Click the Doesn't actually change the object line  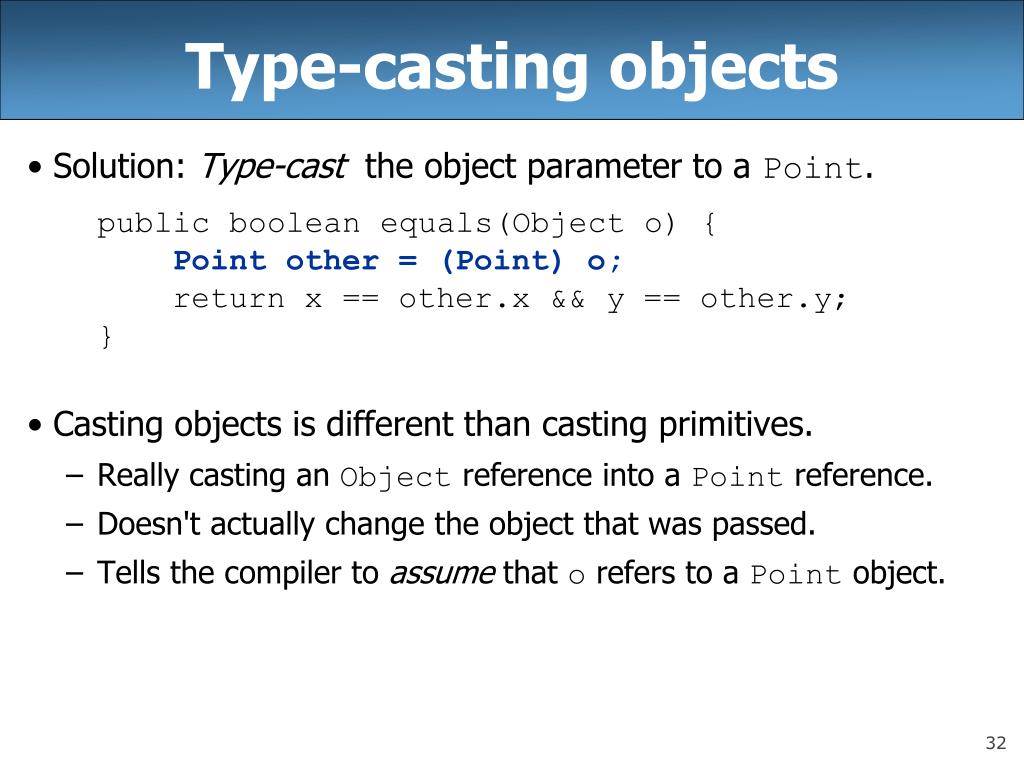(456, 524)
